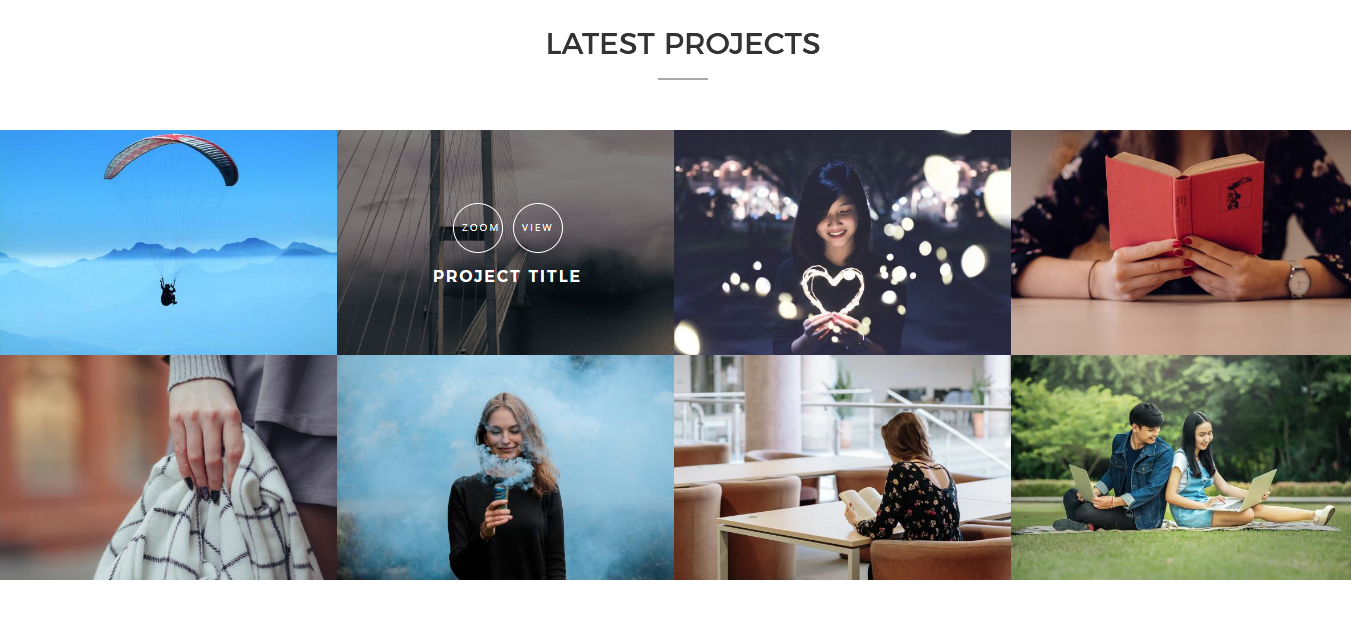Open the woman in blue smoke thumbnail
The image size is (1351, 632).
pos(505,467)
